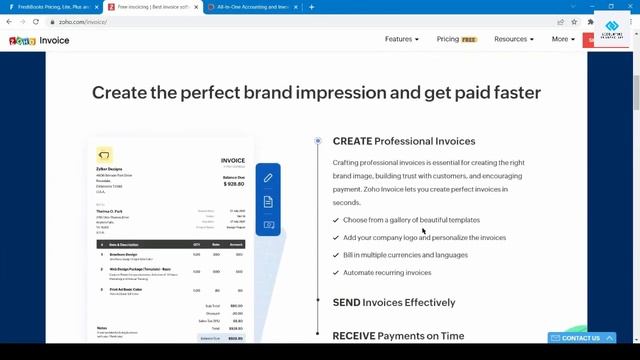Viewport: 640px width, 360px height.
Task: Expand the chat widget chevron arrow
Action: (x=609, y=338)
